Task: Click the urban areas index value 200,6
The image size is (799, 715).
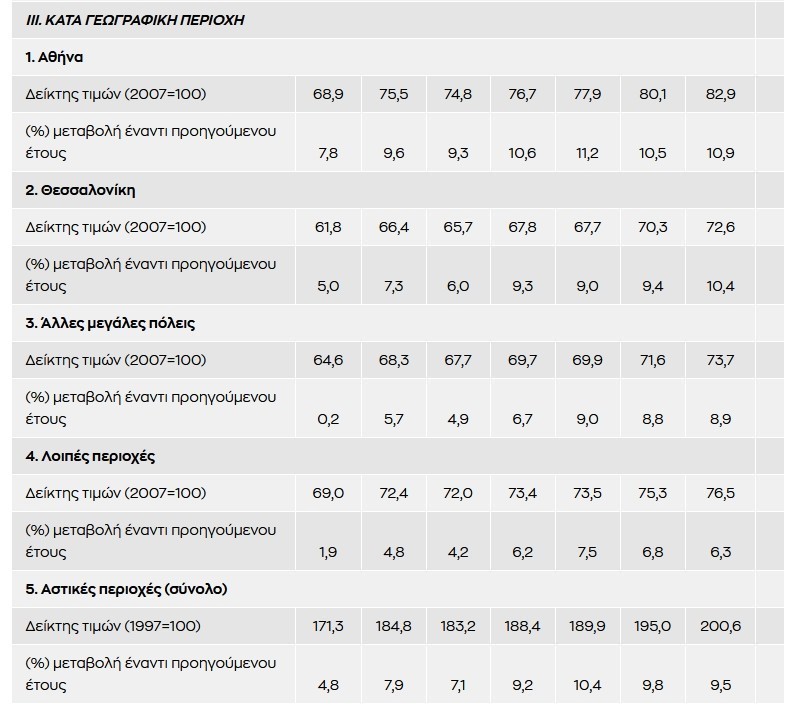Action: pyautogui.click(x=720, y=626)
